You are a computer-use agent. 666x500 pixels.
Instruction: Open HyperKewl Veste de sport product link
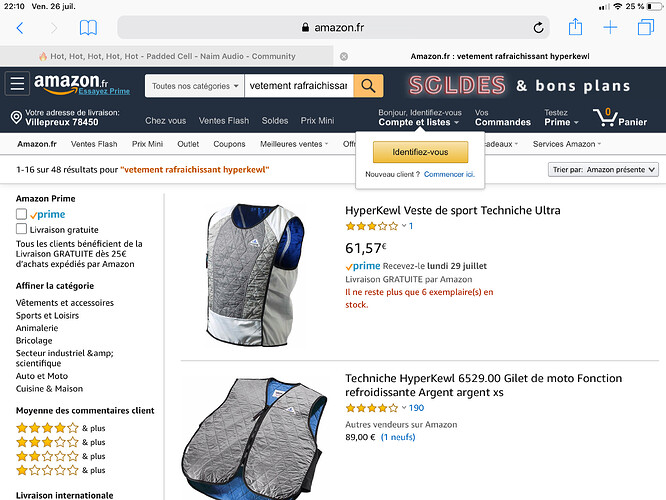[452, 211]
